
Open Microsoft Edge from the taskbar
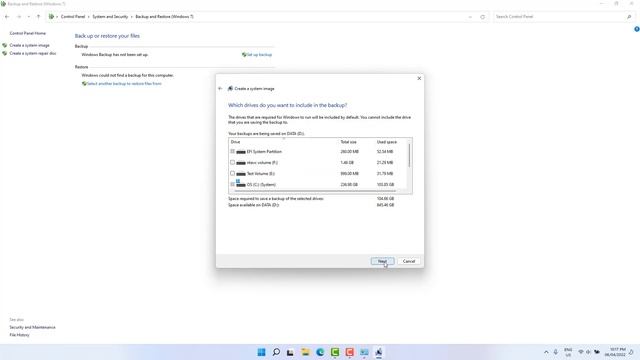pos(320,352)
